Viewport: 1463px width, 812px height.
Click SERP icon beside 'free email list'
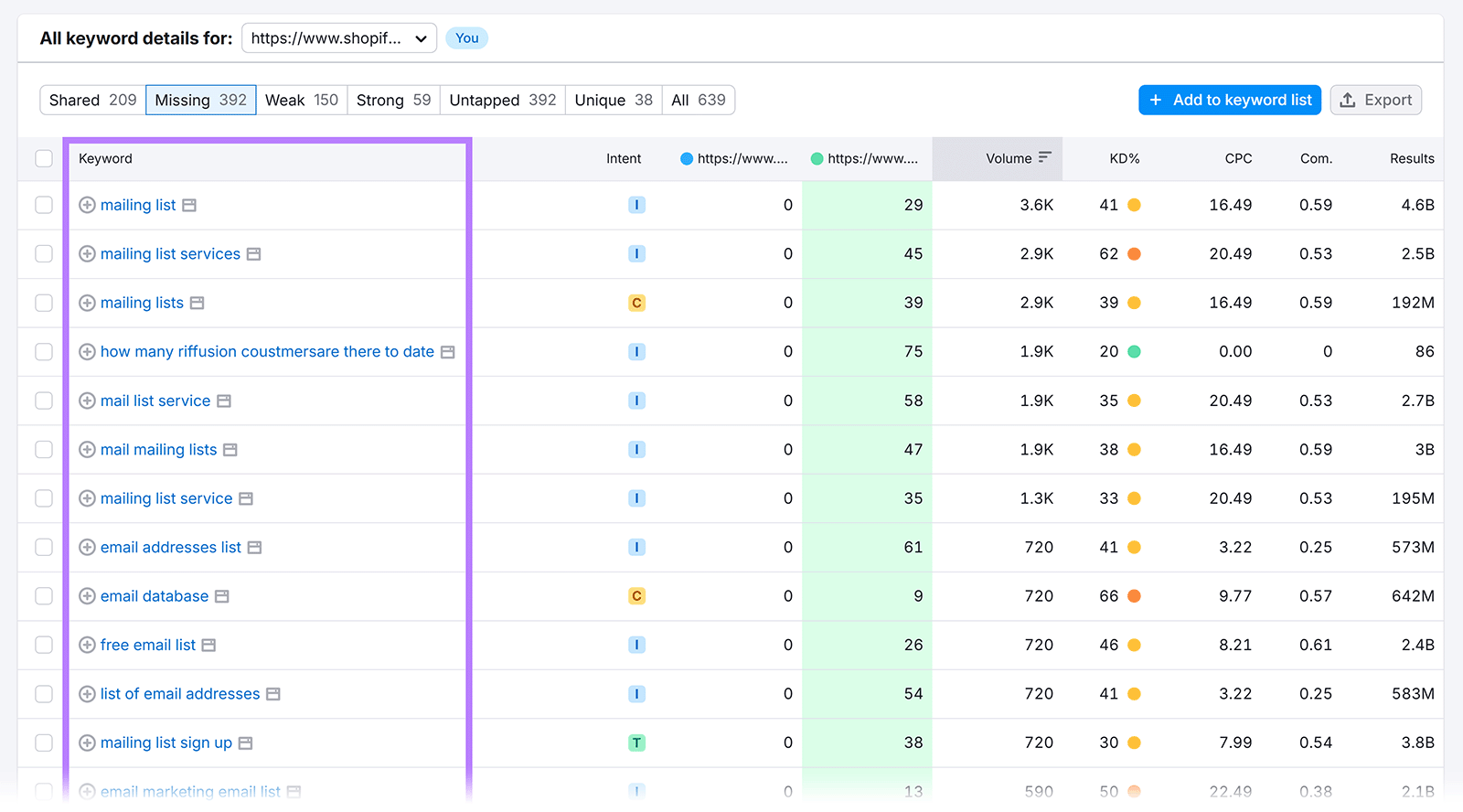208,646
